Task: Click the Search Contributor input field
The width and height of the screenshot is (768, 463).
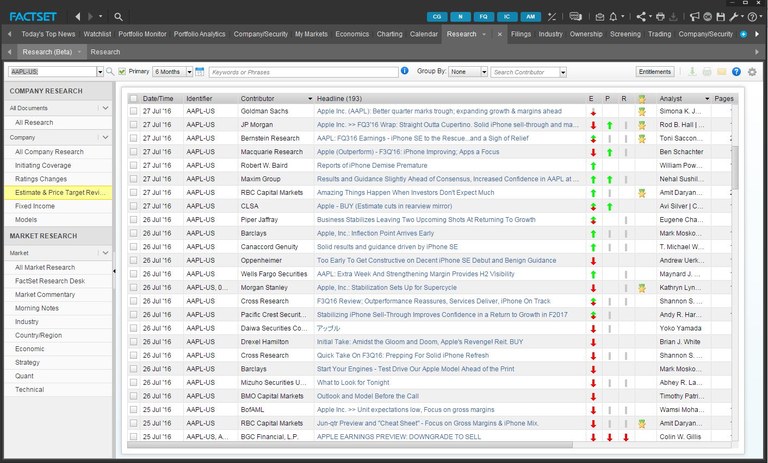Action: (x=525, y=72)
